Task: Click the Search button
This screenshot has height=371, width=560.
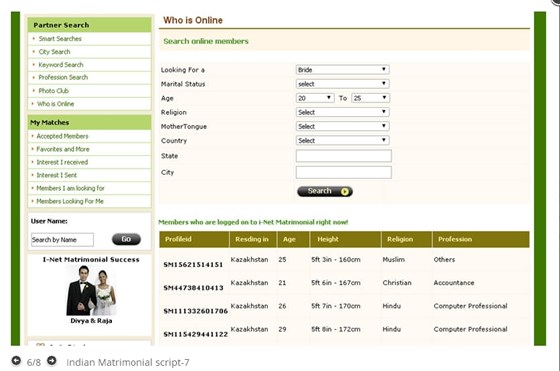Action: [x=325, y=191]
